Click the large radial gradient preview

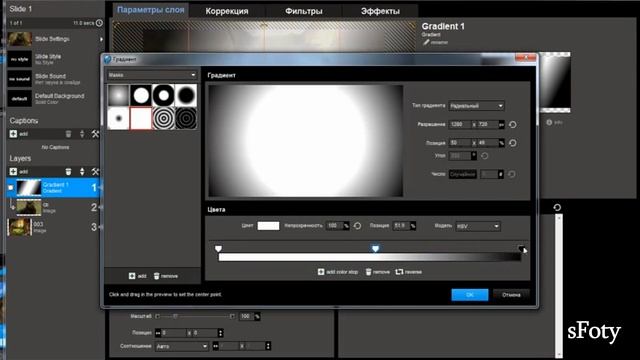coord(306,141)
